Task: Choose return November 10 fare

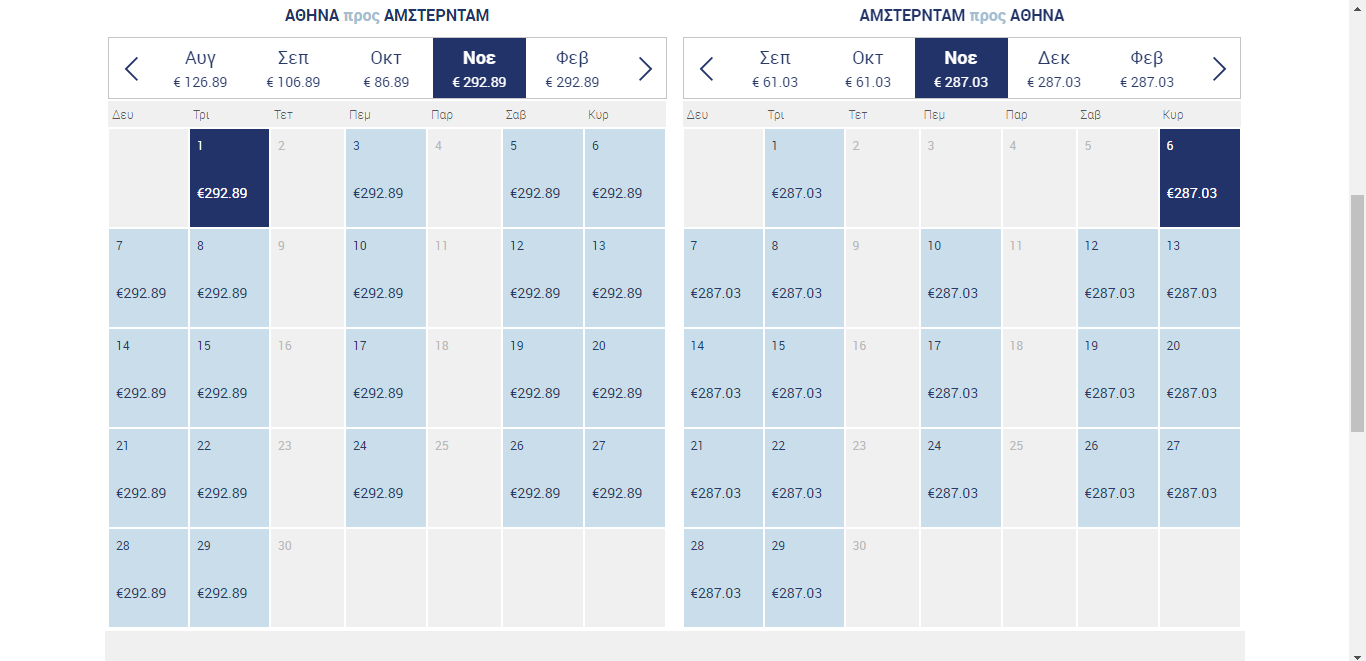Action: (961, 278)
